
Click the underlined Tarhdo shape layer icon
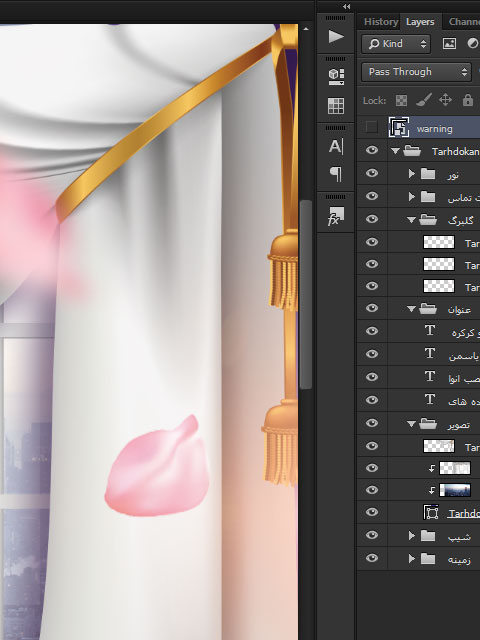[x=431, y=512]
